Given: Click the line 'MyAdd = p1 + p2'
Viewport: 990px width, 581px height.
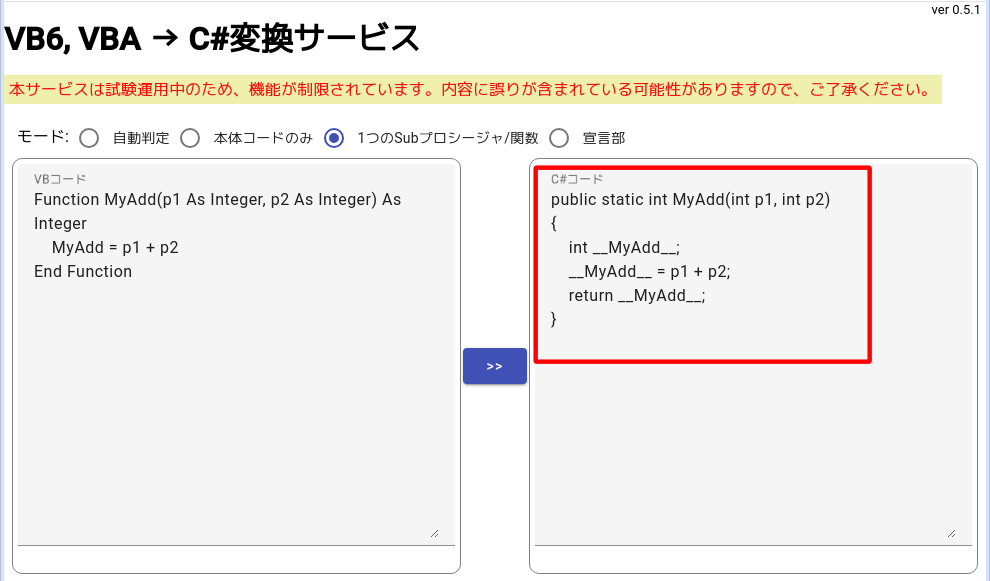Looking at the screenshot, I should tap(116, 248).
